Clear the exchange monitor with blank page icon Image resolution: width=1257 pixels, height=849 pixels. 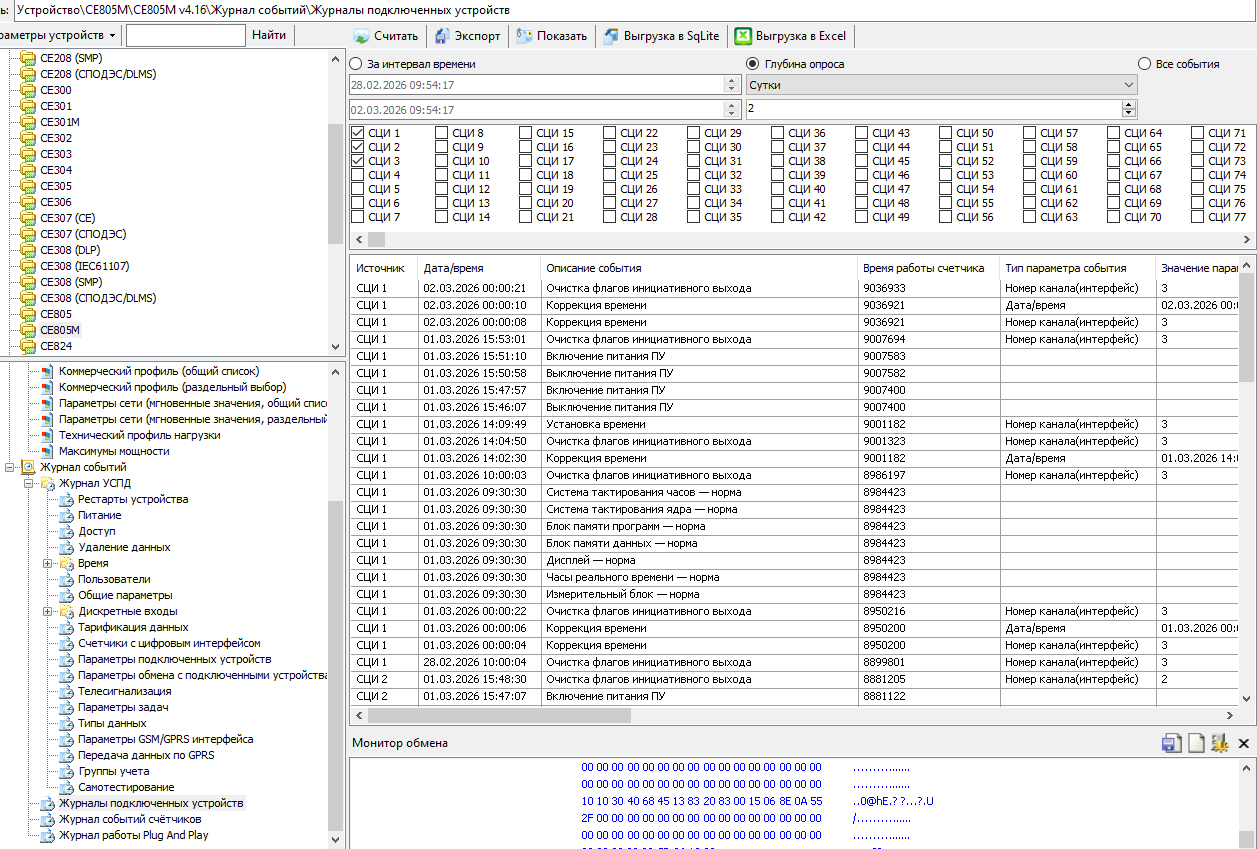(x=1195, y=743)
